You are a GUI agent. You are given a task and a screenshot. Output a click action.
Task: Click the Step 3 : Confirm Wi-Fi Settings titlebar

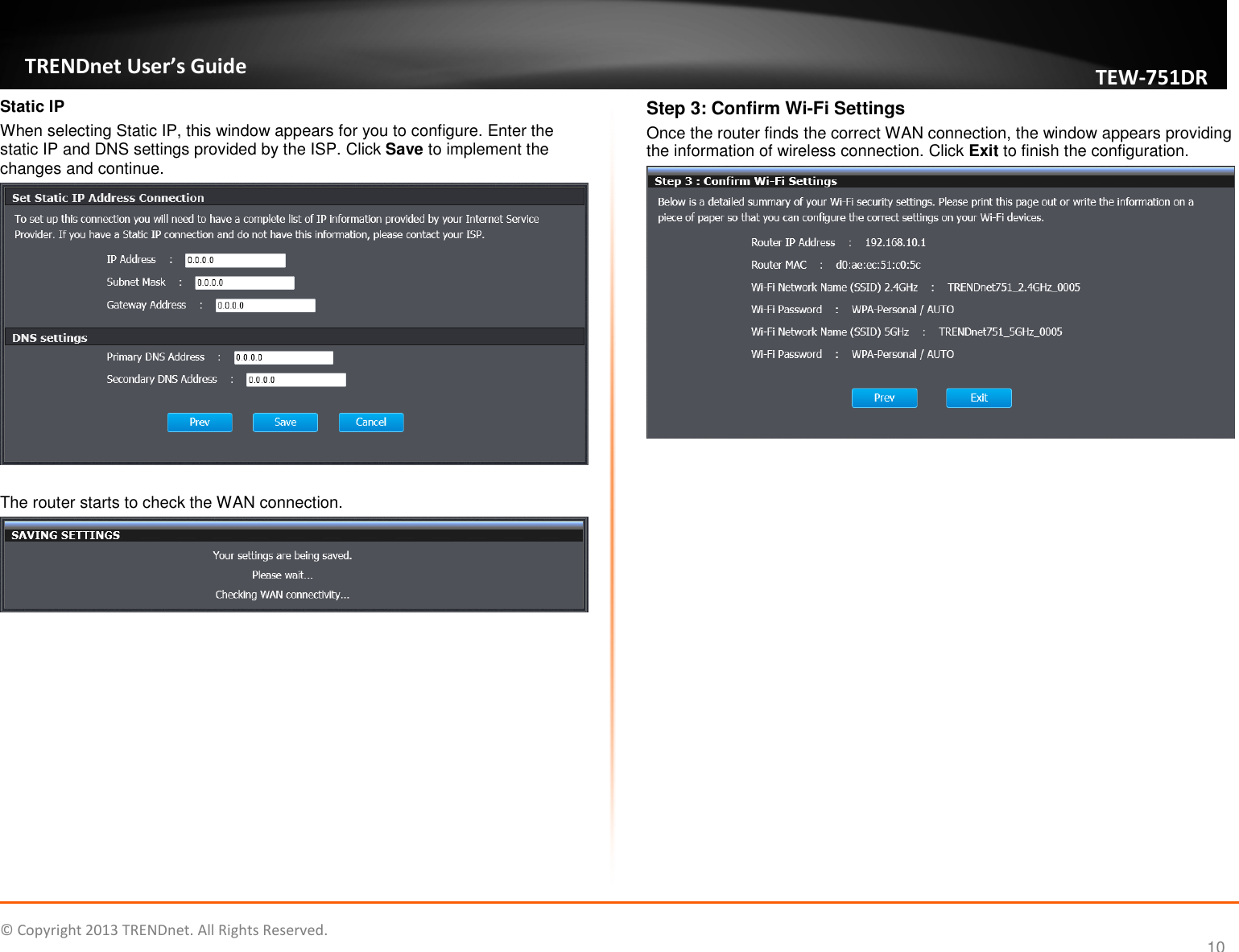coord(940,181)
